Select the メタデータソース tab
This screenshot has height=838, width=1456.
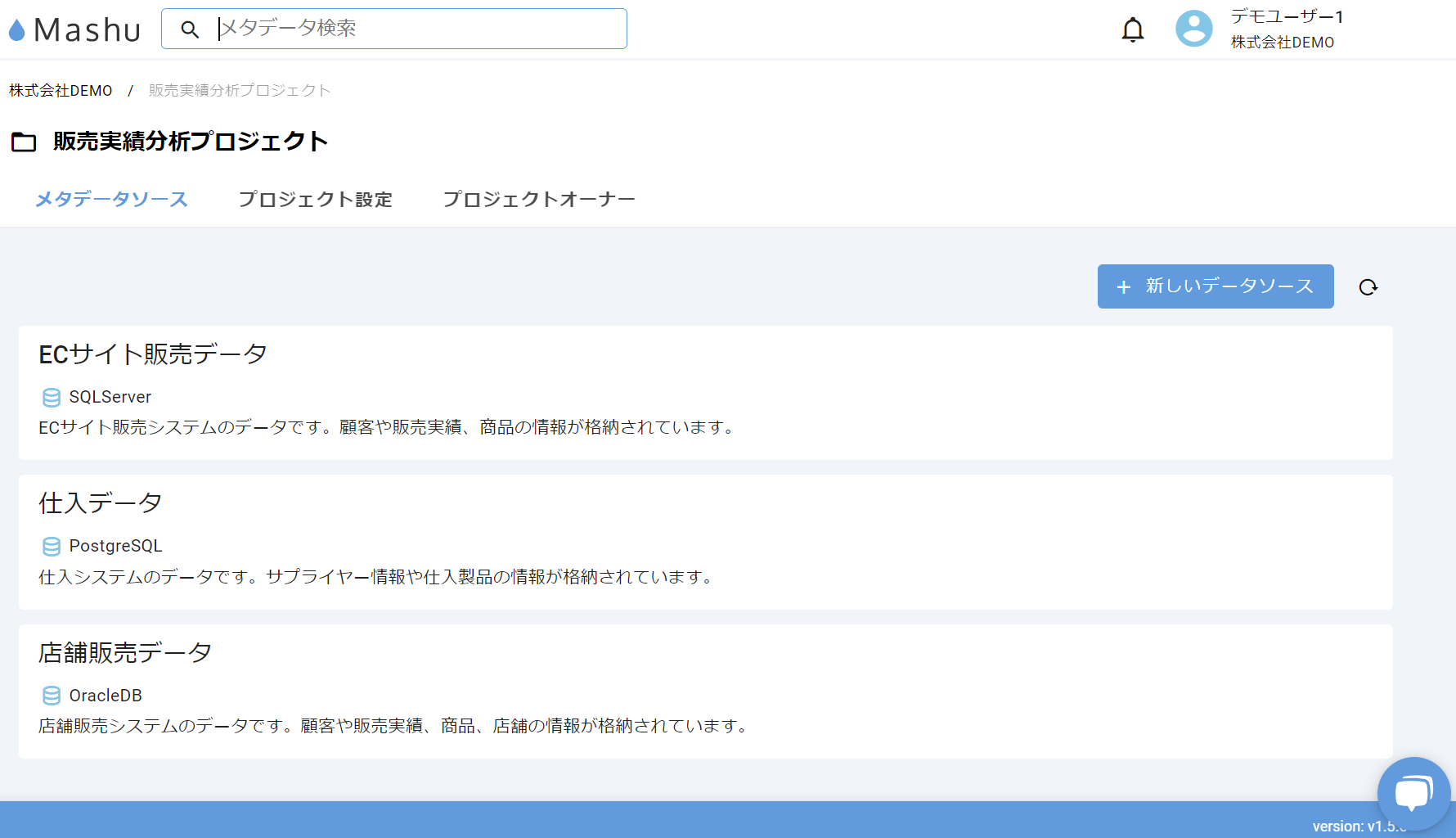tap(111, 199)
